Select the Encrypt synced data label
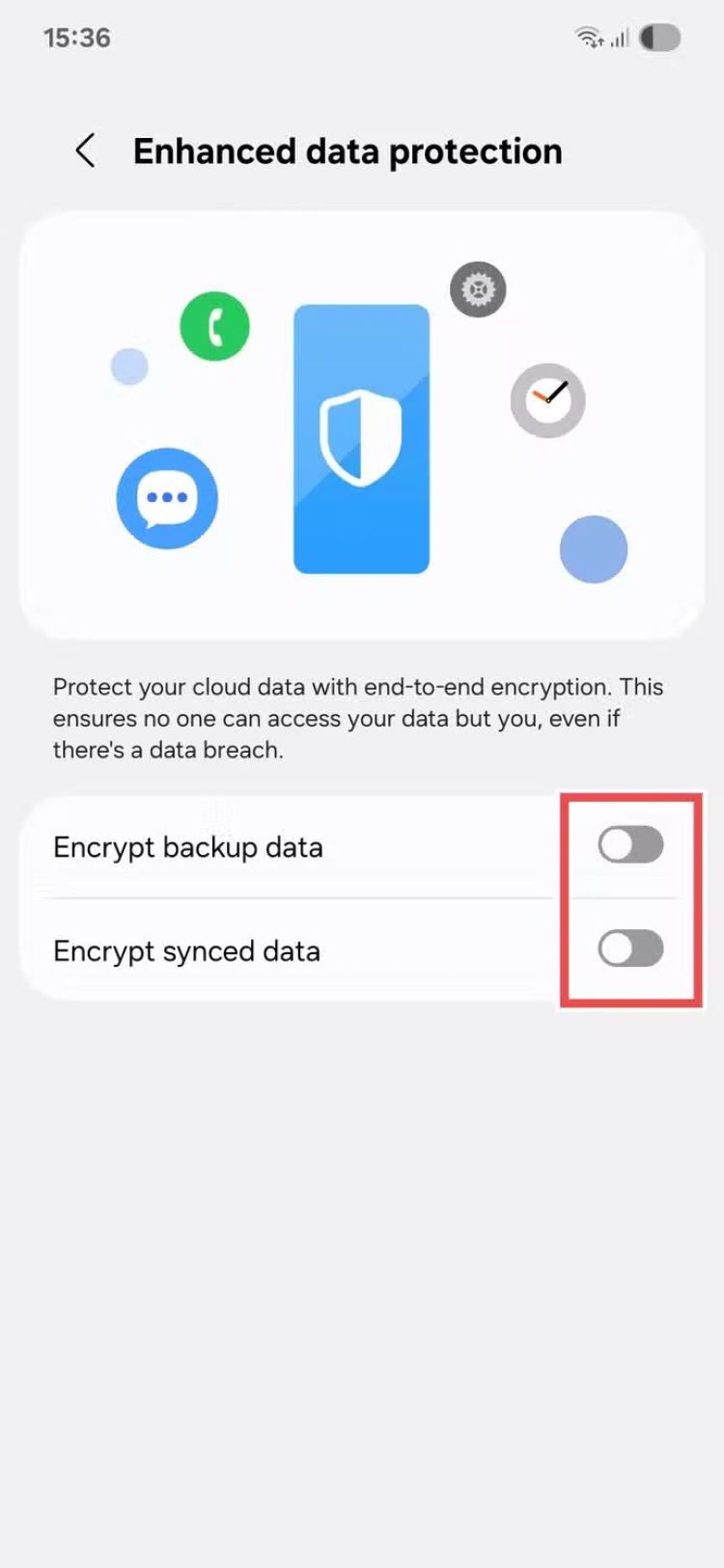Screen dimensions: 724x1568 tap(186, 951)
